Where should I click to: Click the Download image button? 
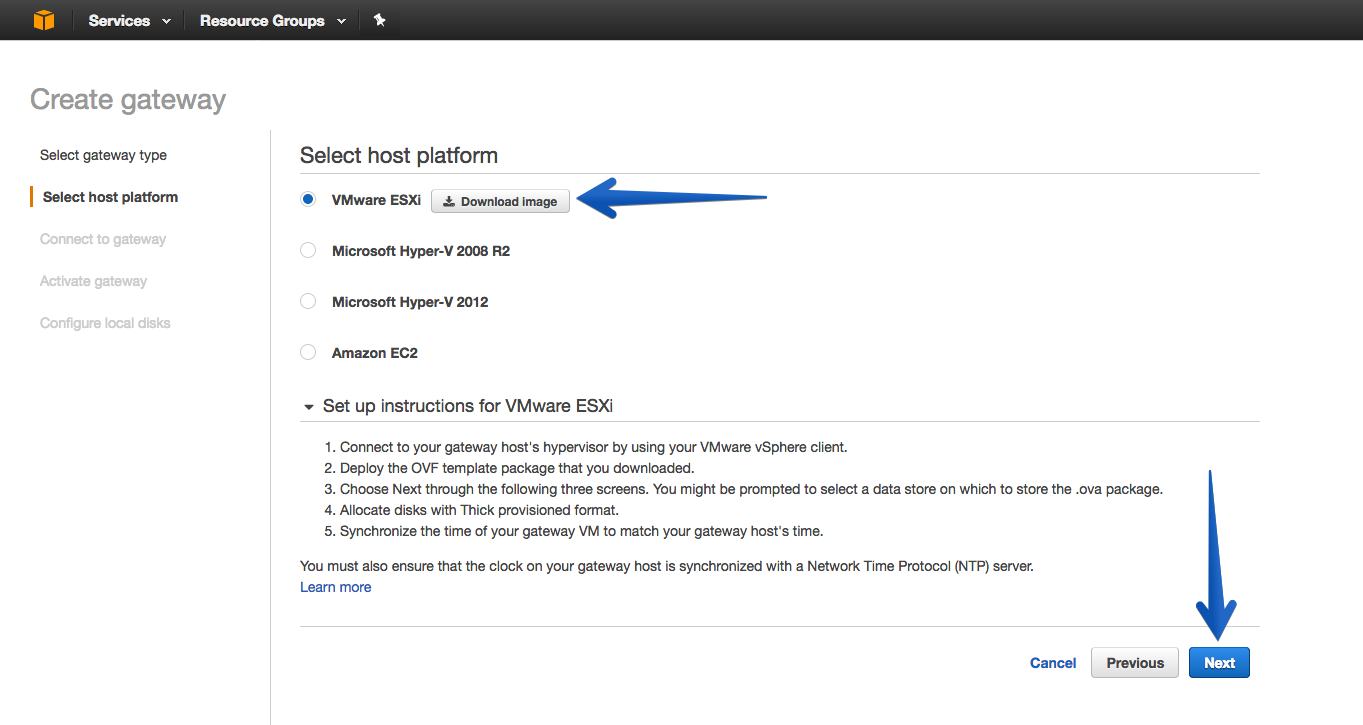click(500, 201)
